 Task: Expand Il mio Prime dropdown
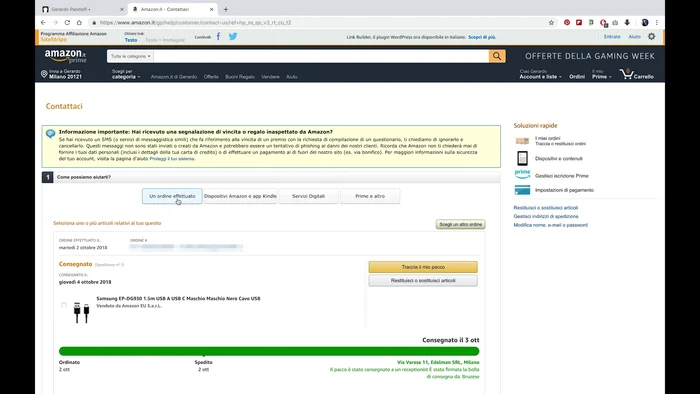(601, 74)
